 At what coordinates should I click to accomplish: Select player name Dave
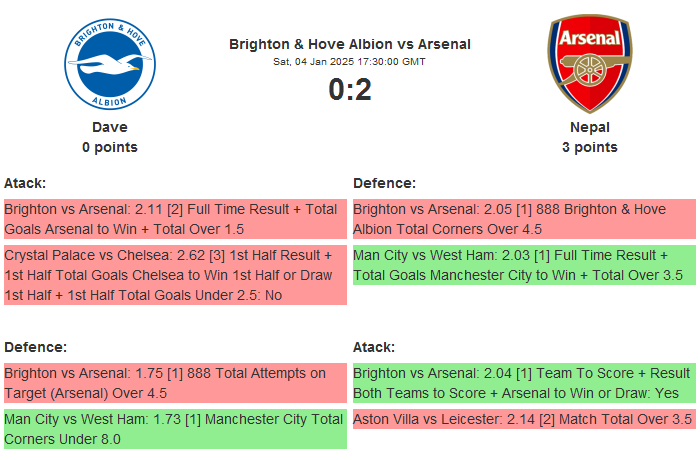(x=110, y=127)
